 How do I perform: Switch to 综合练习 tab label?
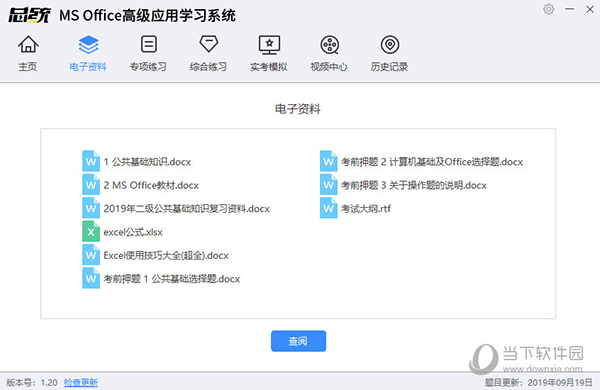[x=208, y=67]
